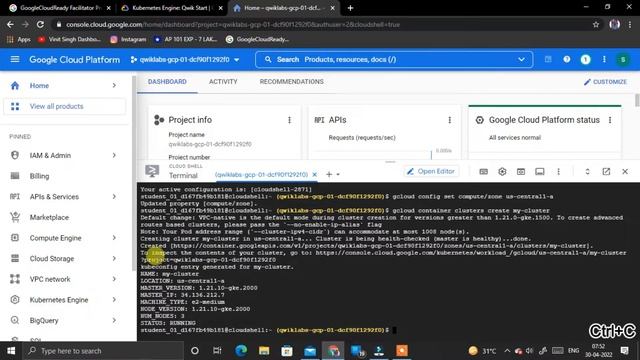Click the browser address bar URL

tap(233, 24)
